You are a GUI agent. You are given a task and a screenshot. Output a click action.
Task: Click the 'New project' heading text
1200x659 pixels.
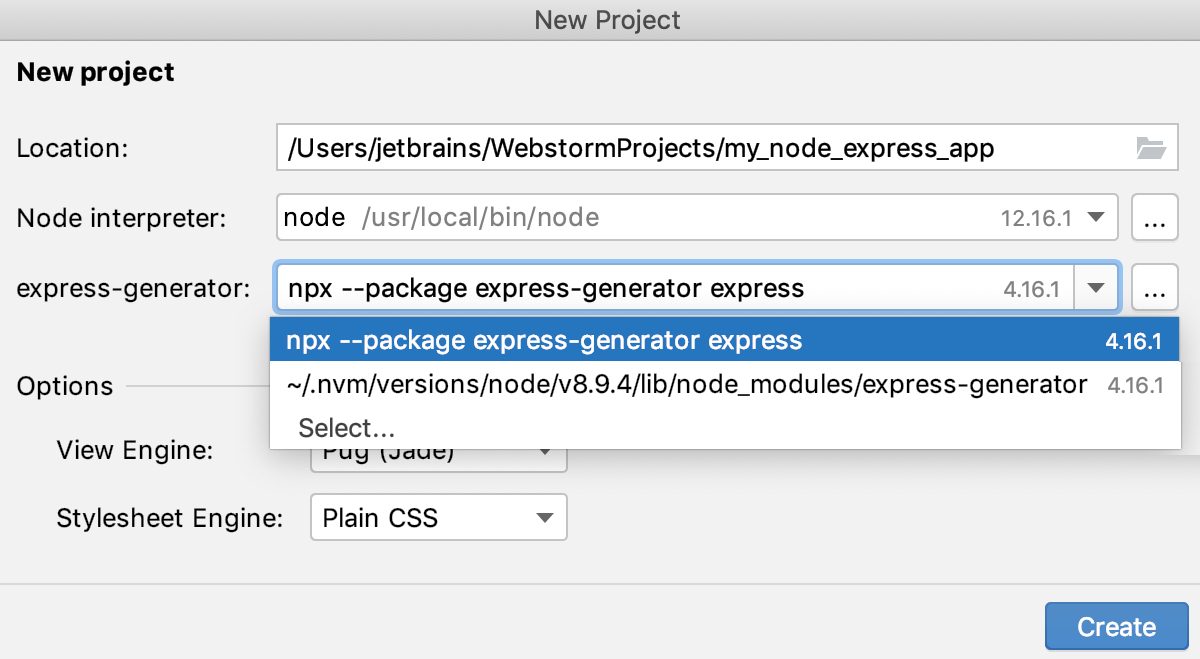point(96,72)
